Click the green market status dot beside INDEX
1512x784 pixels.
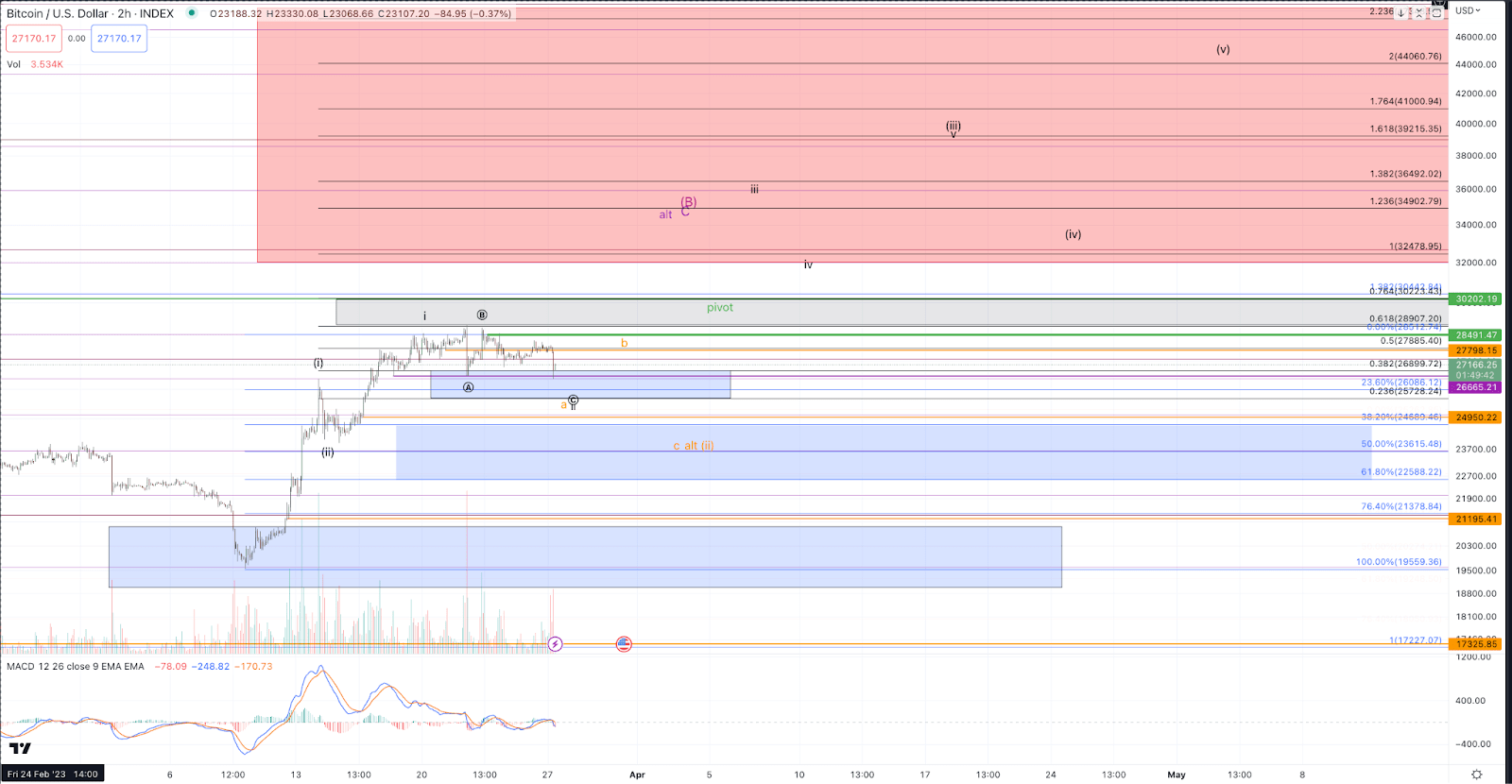(192, 13)
